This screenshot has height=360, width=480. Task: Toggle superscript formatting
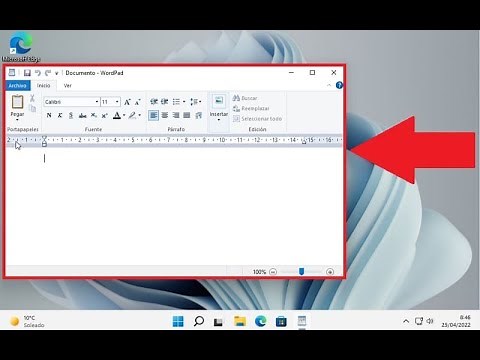[x=105, y=115]
